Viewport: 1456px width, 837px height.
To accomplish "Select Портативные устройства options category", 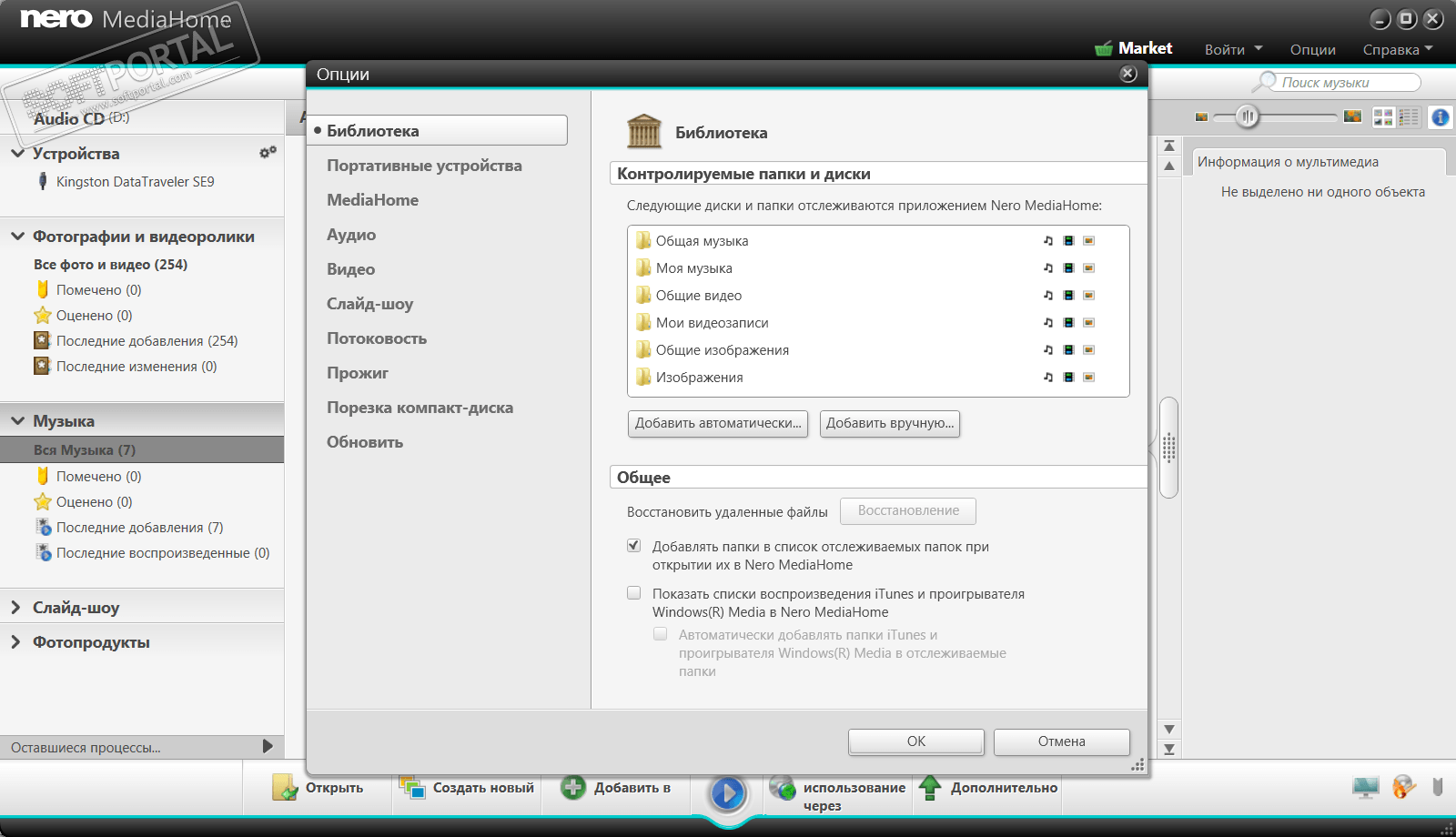I will pyautogui.click(x=424, y=166).
